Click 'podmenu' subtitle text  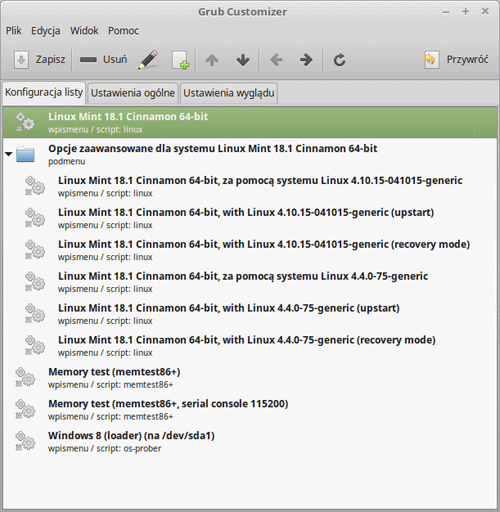[67, 162]
